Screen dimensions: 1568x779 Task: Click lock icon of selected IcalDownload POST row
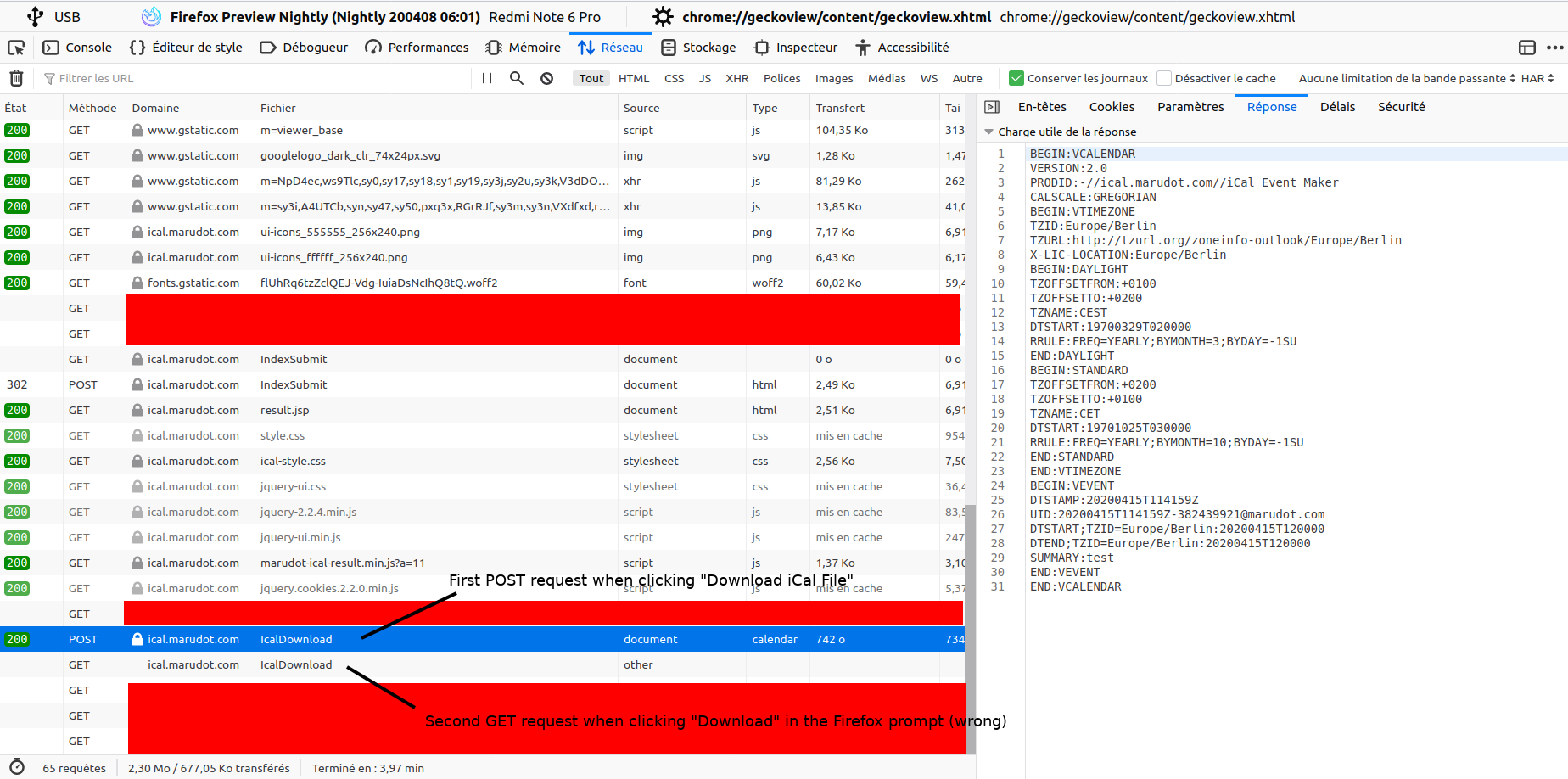[x=137, y=639]
